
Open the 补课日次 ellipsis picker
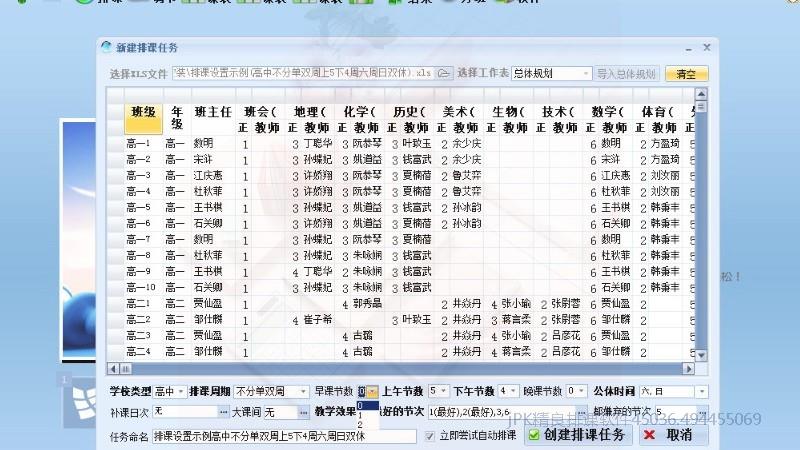tap(223, 412)
